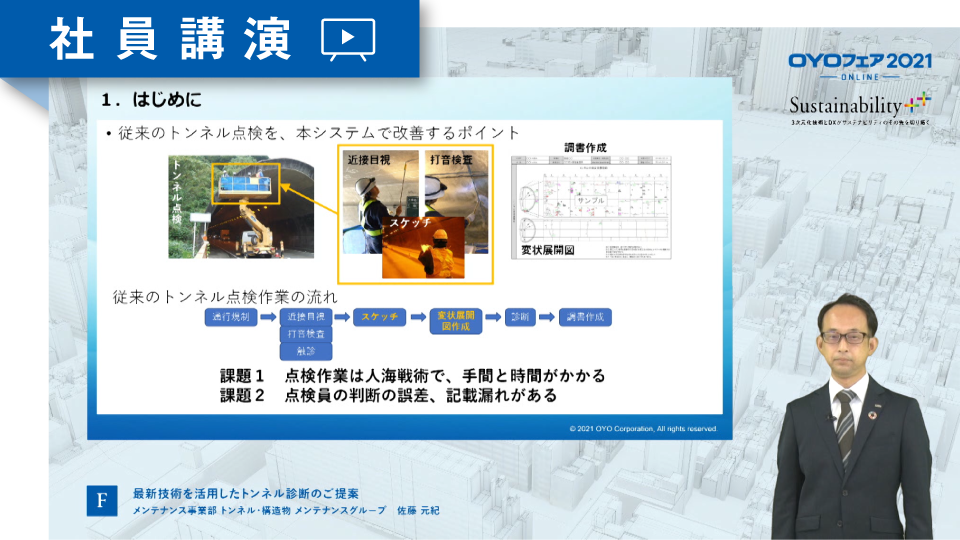This screenshot has width=960, height=540.
Task: Click the 変状展開図作成 flow box
Action: tap(456, 320)
